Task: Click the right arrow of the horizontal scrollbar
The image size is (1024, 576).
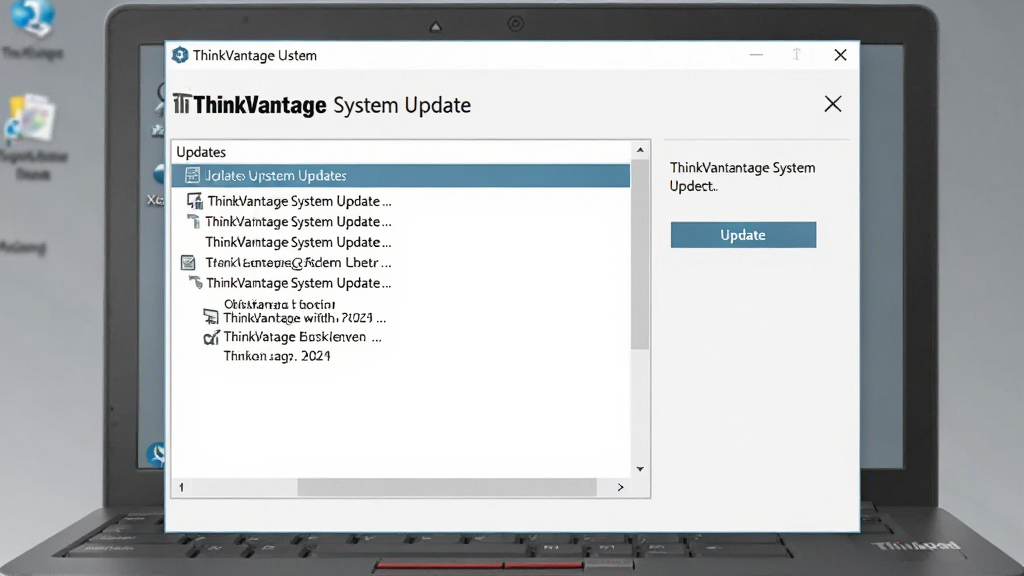Action: pyautogui.click(x=620, y=487)
